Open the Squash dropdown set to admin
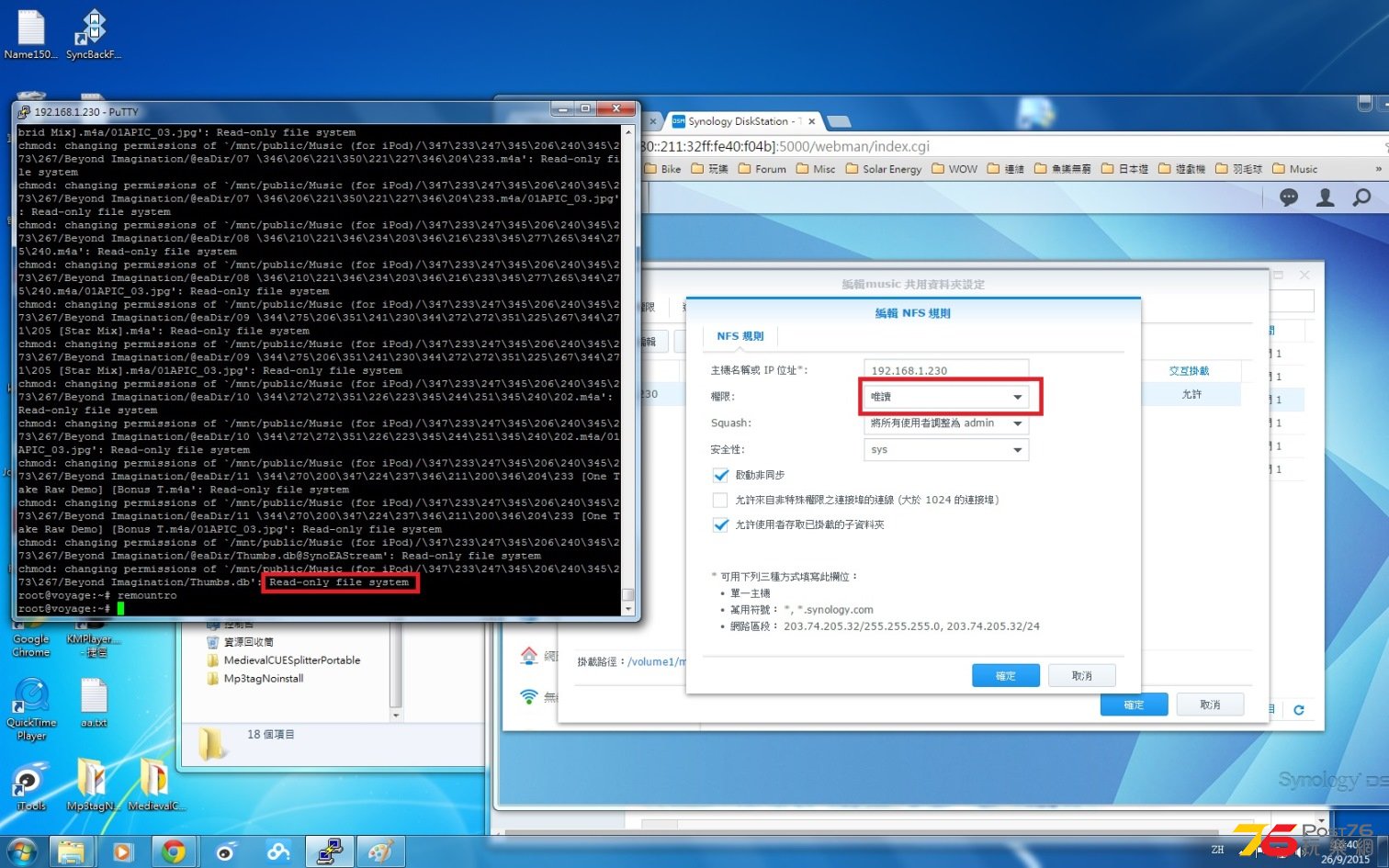 coord(946,423)
